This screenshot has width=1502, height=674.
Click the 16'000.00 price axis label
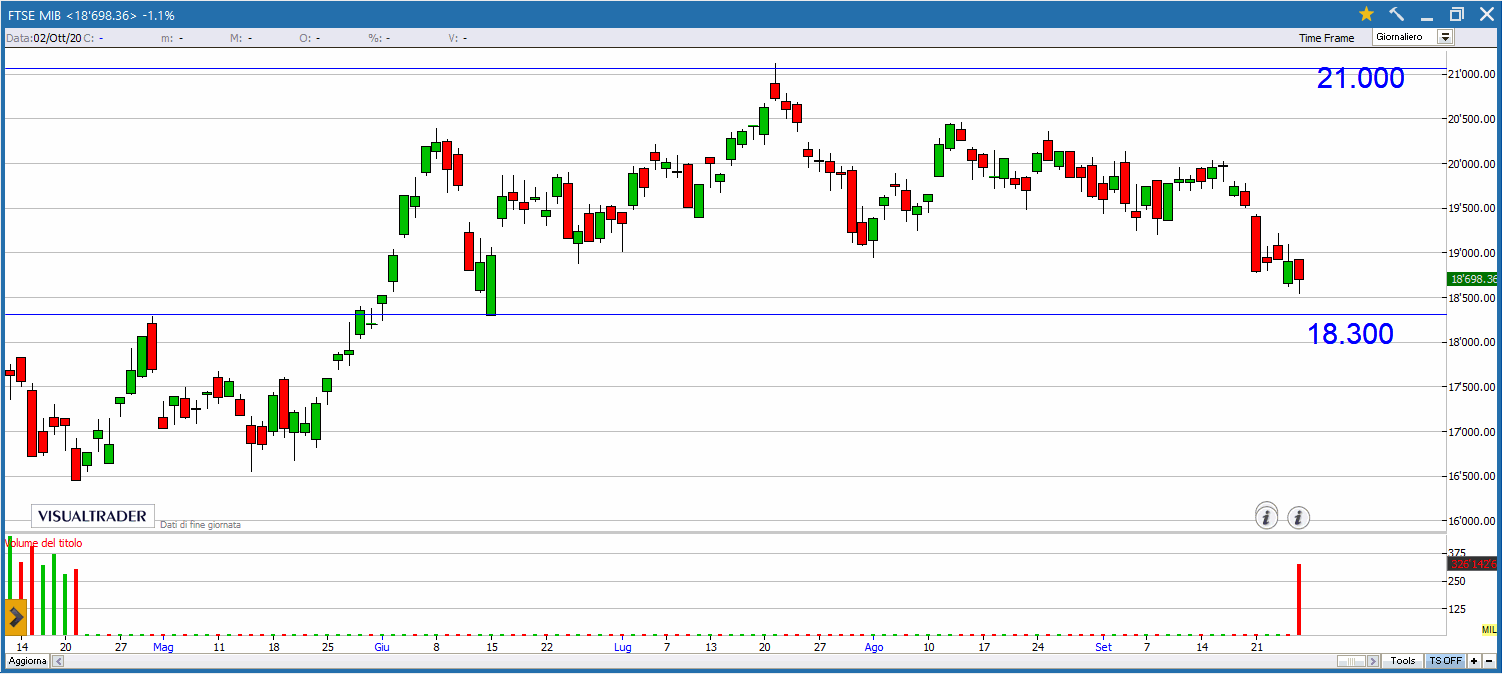click(1473, 521)
